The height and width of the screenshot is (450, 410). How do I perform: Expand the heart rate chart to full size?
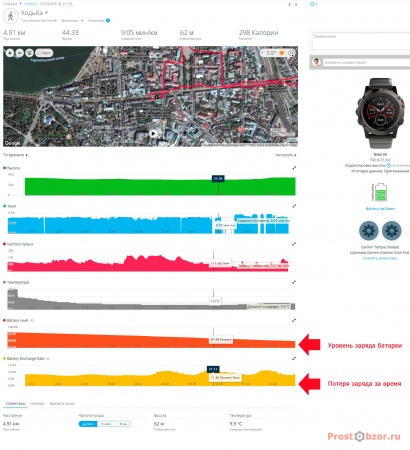[294, 244]
